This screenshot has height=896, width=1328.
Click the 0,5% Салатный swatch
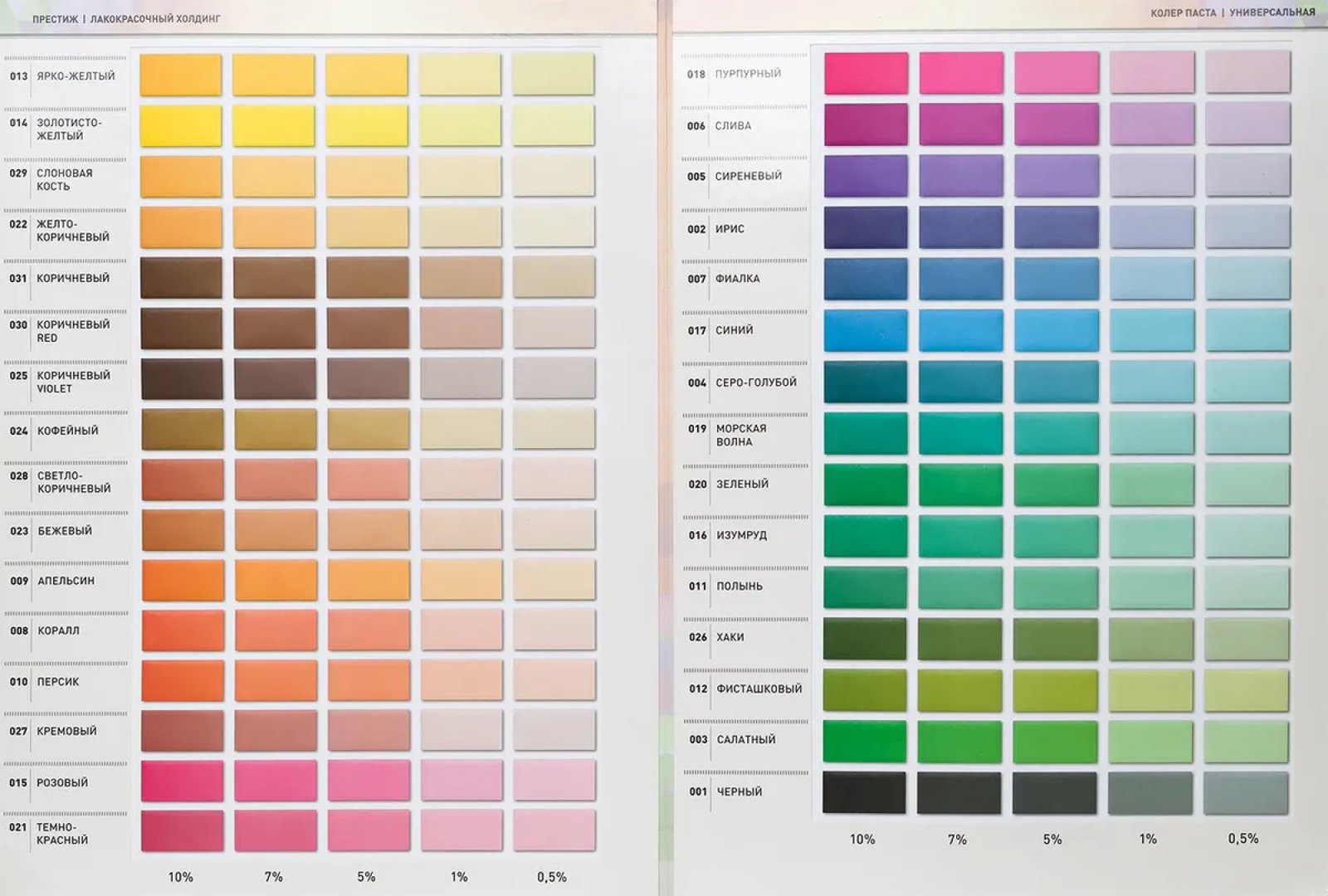[x=1247, y=741]
